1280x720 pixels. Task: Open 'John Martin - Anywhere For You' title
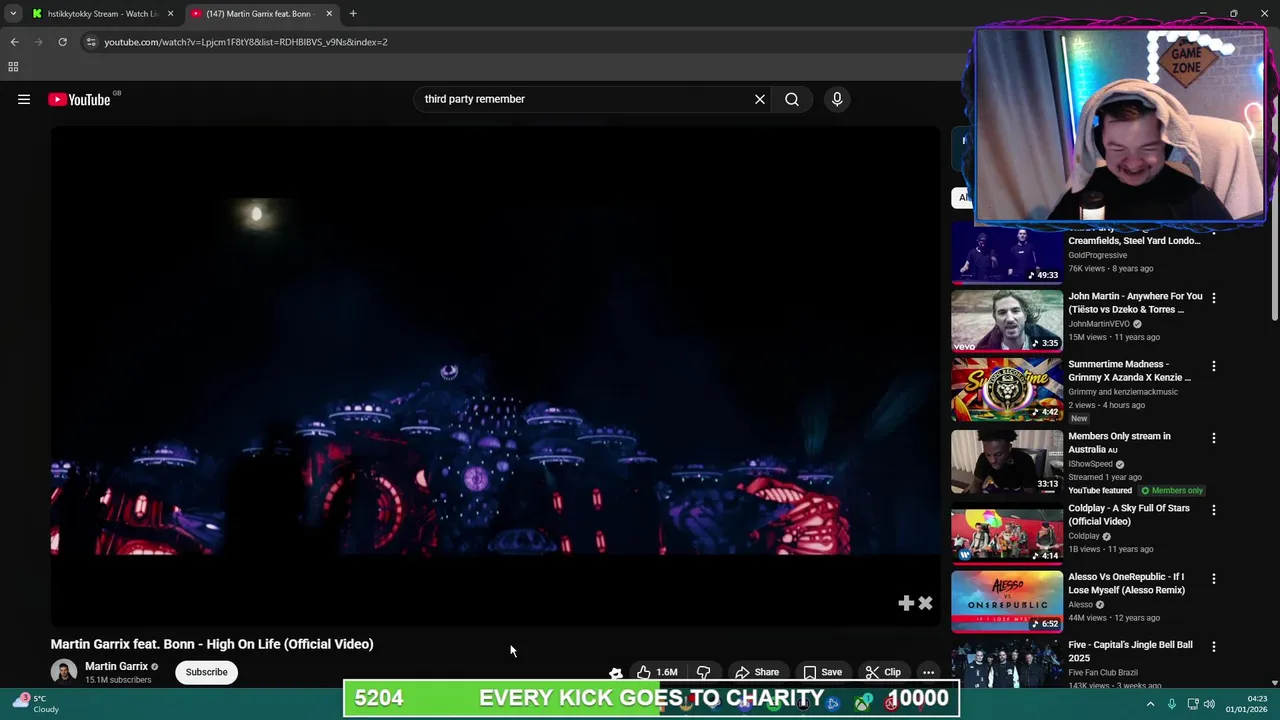click(1135, 303)
